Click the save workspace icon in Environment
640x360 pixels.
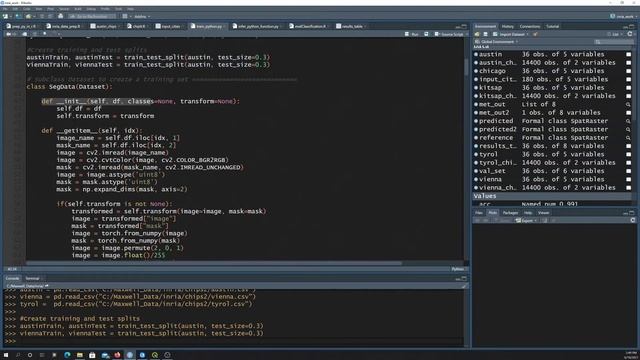pos(485,34)
